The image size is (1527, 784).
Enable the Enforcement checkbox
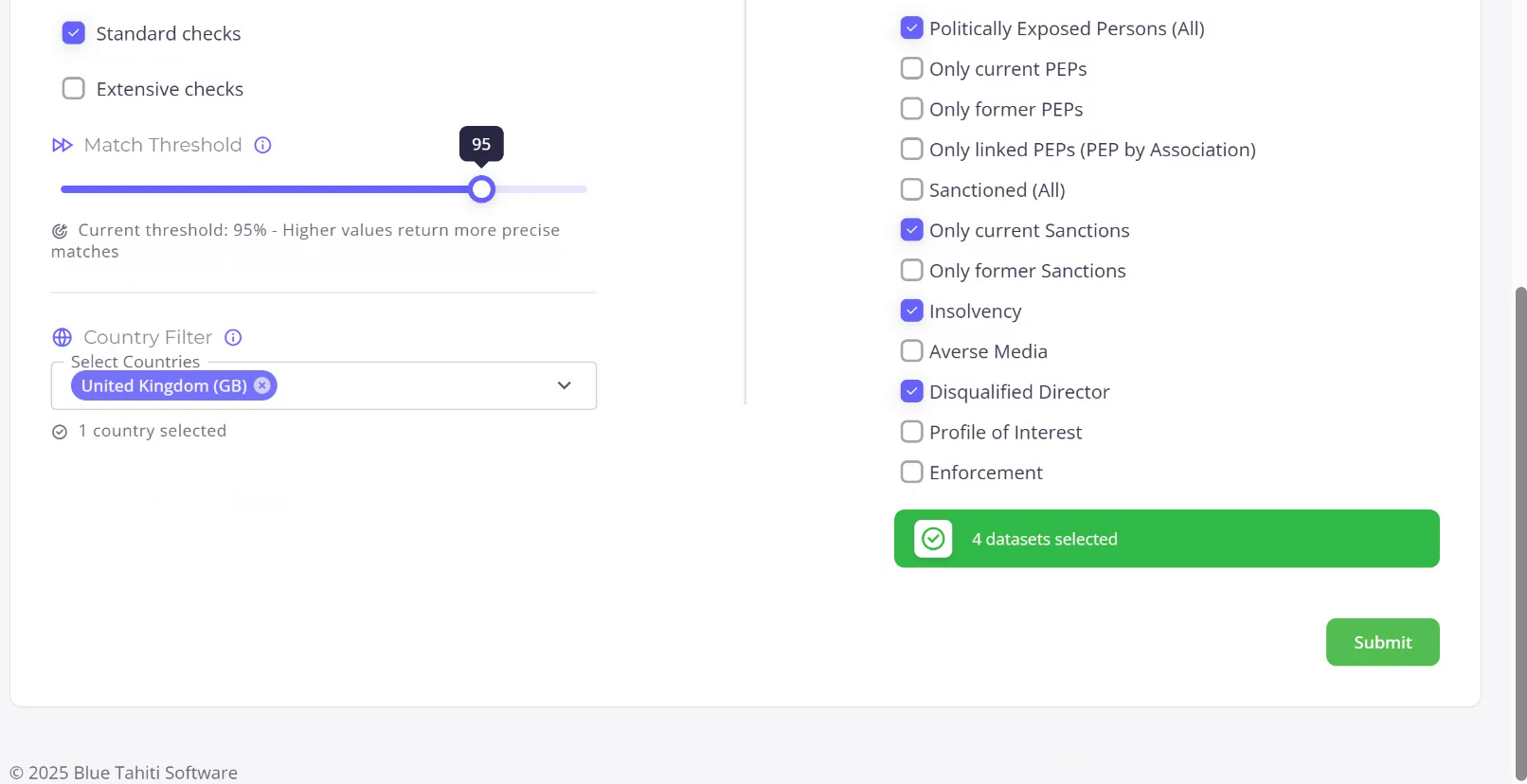(911, 472)
